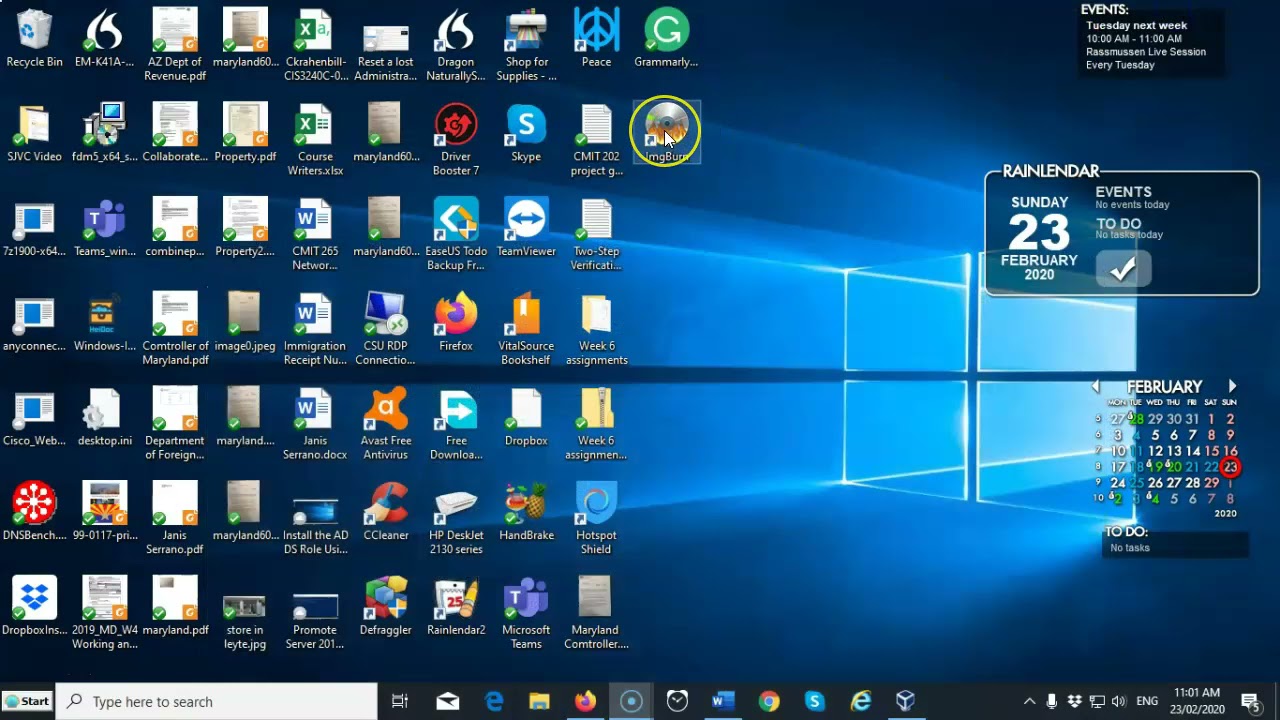Open the Start menu
This screenshot has height=720, width=1280.
(27, 701)
